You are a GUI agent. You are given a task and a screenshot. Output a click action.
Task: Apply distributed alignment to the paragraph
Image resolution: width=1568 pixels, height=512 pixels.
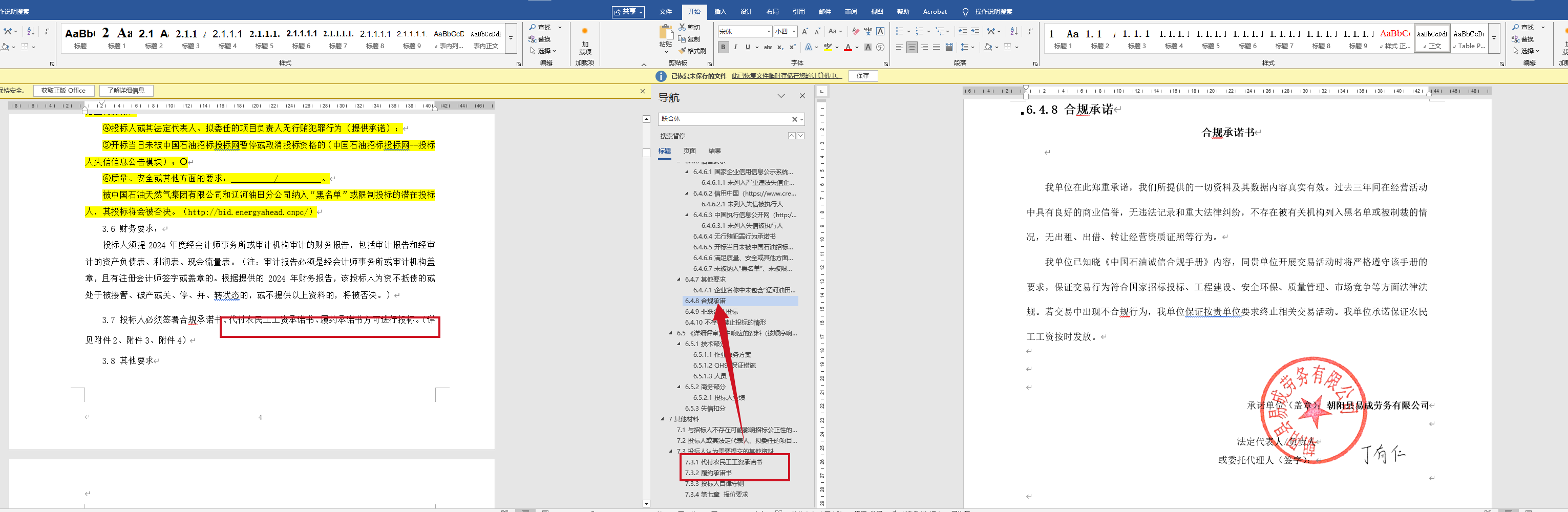point(949,47)
